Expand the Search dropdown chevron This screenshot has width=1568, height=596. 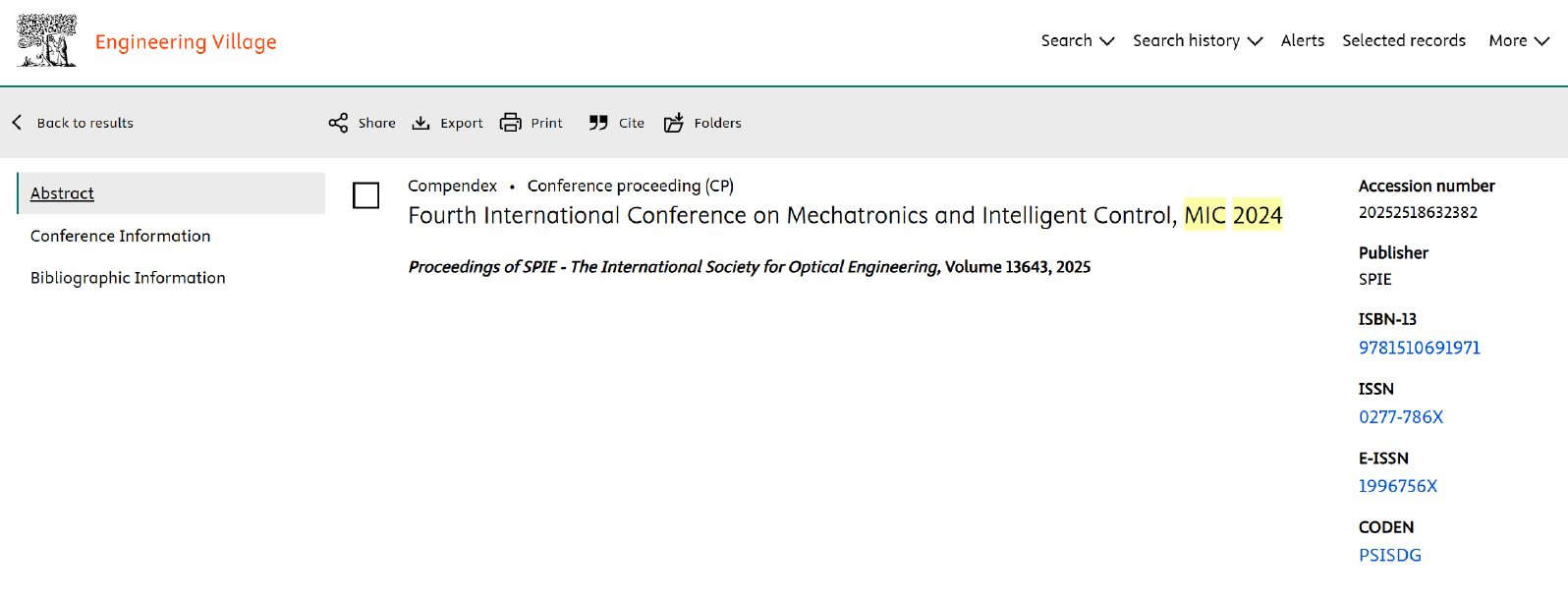[1107, 41]
